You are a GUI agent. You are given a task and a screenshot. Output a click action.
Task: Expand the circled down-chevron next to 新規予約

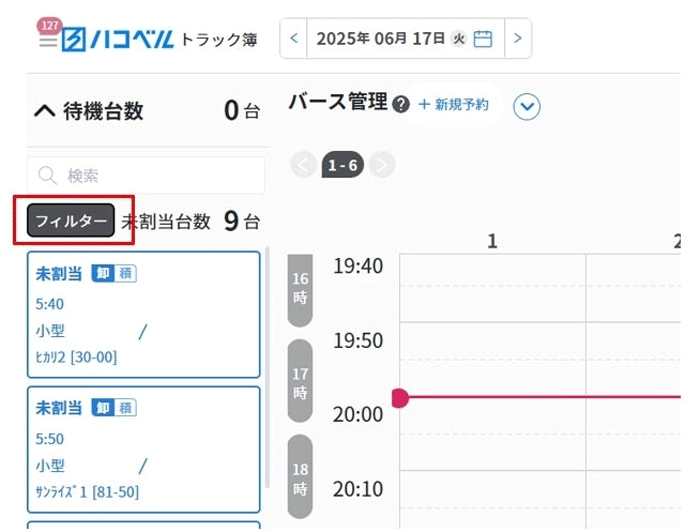(x=527, y=107)
